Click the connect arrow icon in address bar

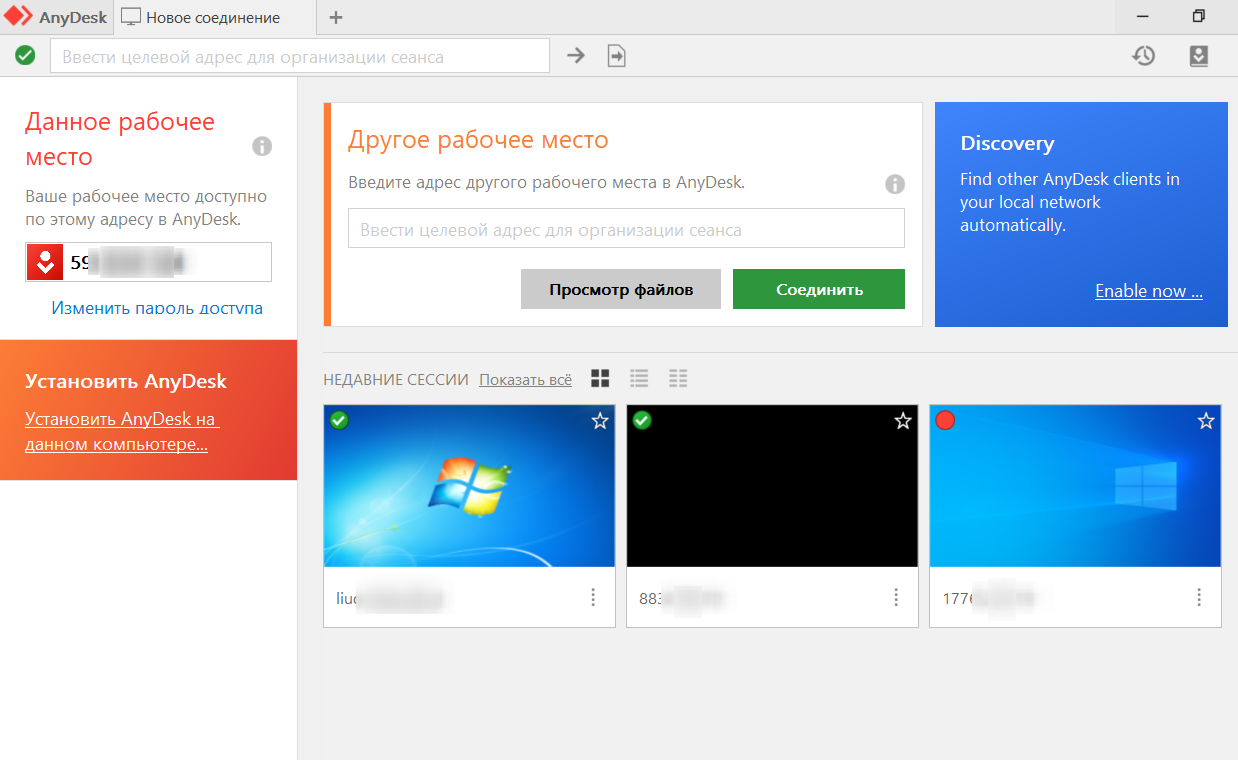(576, 56)
